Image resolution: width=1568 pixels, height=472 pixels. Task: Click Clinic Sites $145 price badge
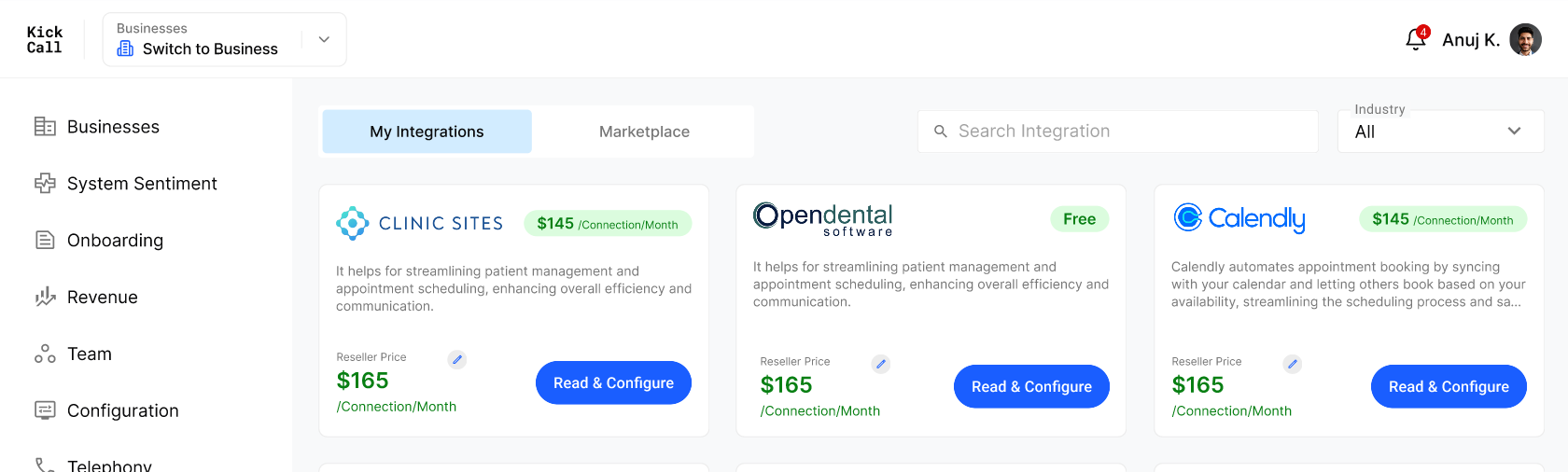click(608, 224)
